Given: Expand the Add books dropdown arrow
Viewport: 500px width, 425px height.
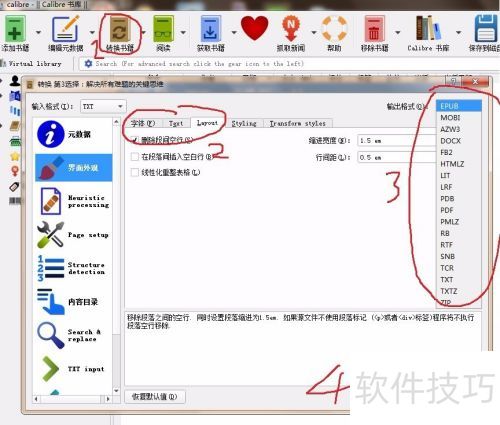Looking at the screenshot, I should [x=38, y=32].
